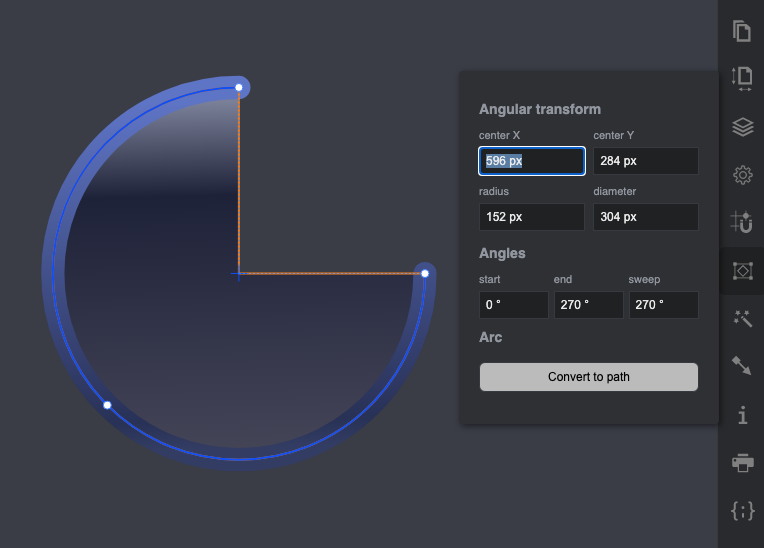Open the layers panel icon
This screenshot has width=764, height=548.
(742, 127)
